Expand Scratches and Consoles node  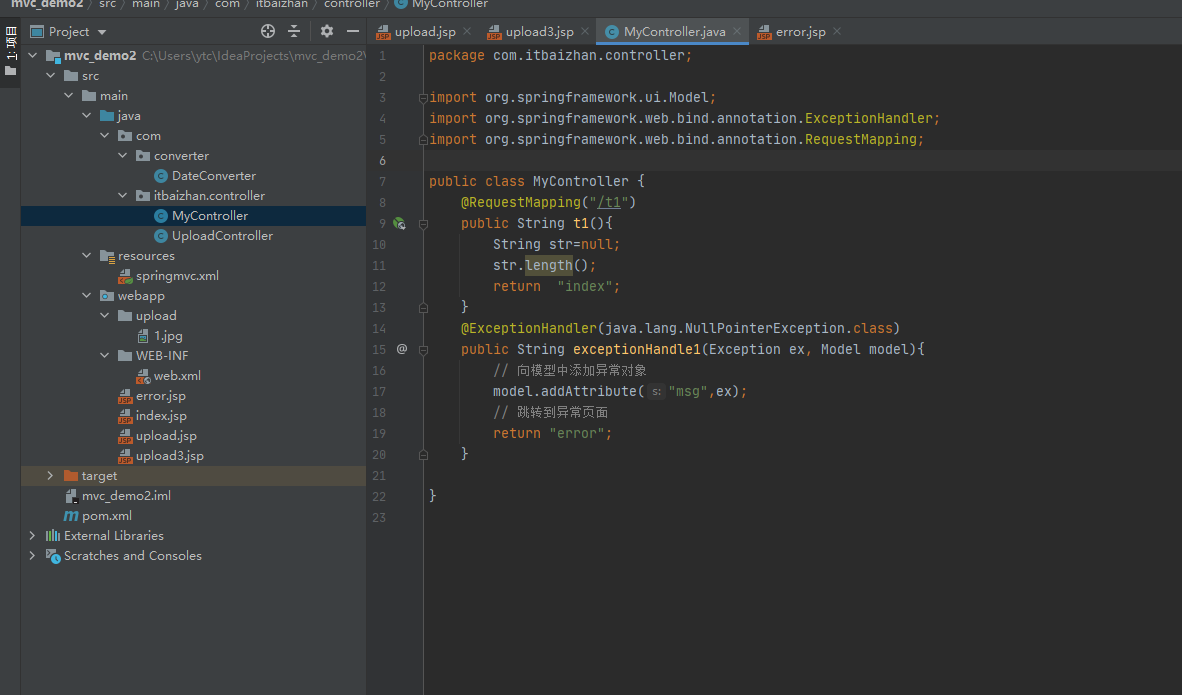click(32, 556)
